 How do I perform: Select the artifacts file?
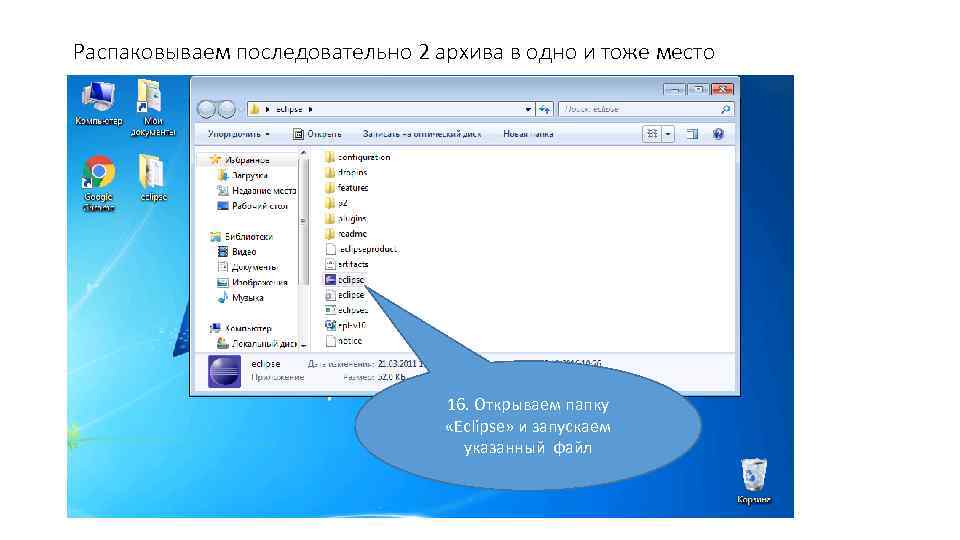tap(347, 264)
